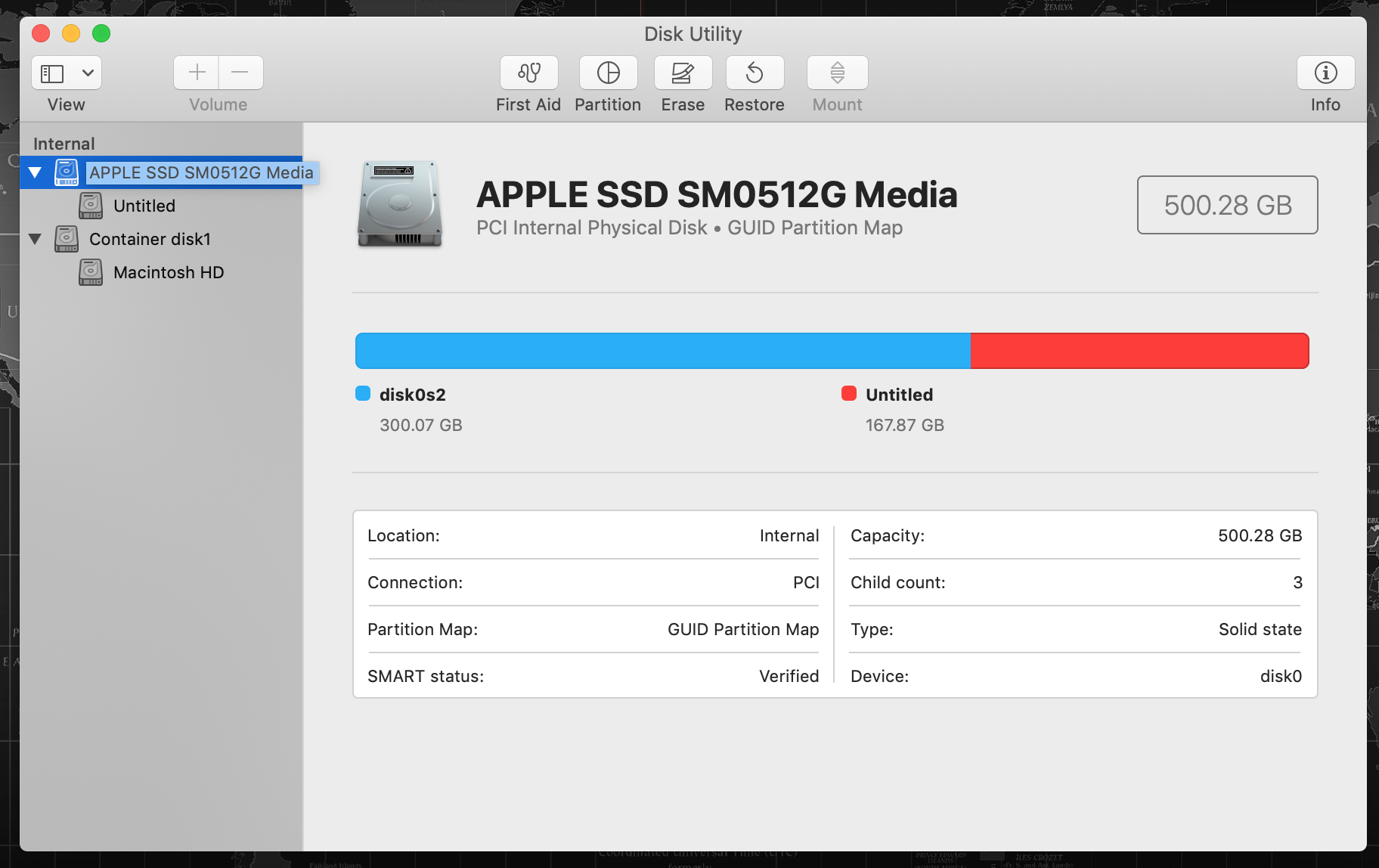Remove volume with minus button

[x=240, y=73]
